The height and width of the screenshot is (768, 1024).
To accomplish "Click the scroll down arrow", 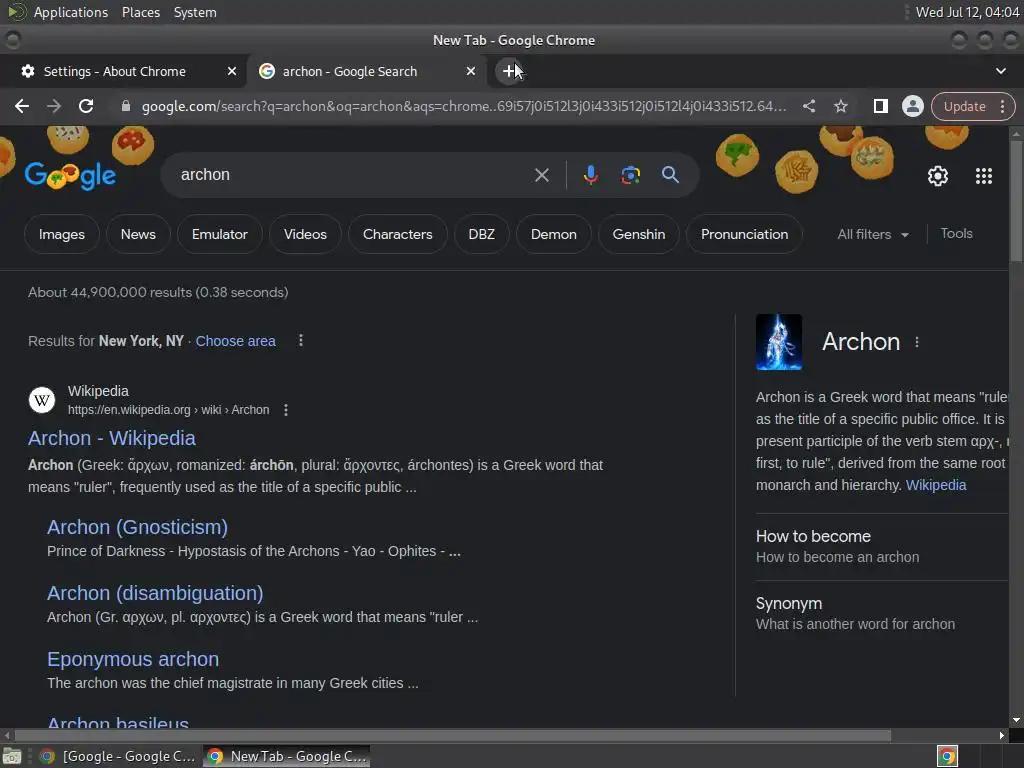I will (x=1016, y=720).
